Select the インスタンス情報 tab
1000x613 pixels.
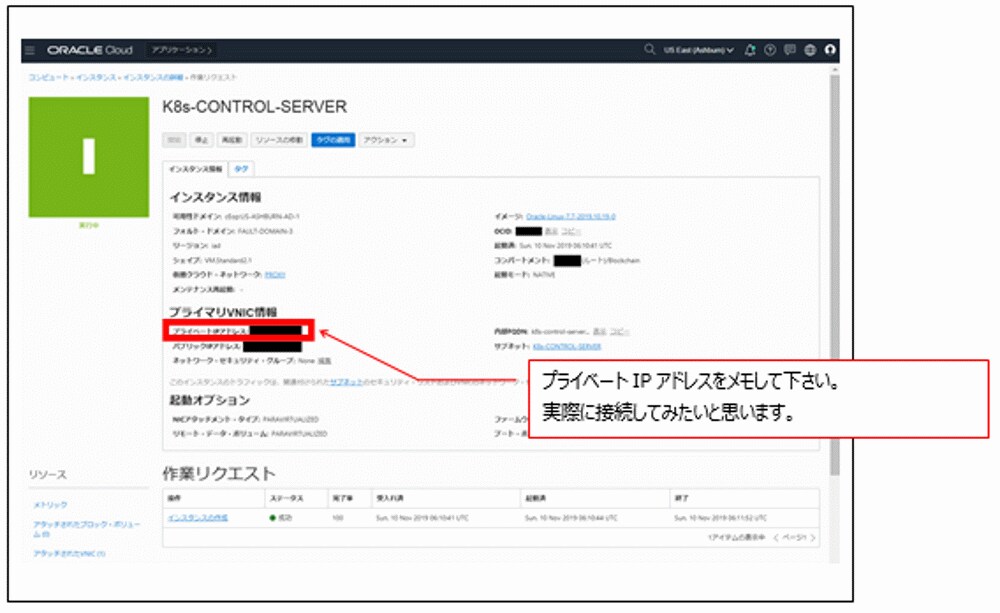[x=196, y=167]
